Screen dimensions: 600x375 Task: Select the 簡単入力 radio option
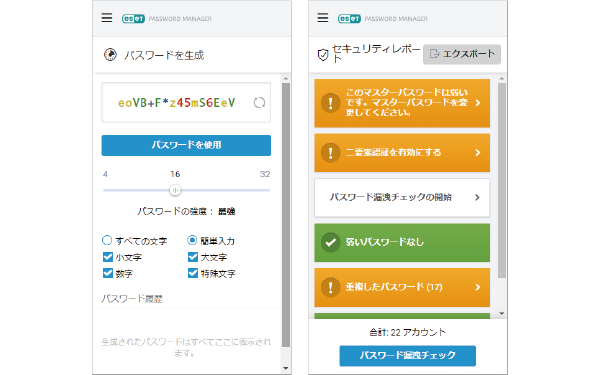pos(192,240)
